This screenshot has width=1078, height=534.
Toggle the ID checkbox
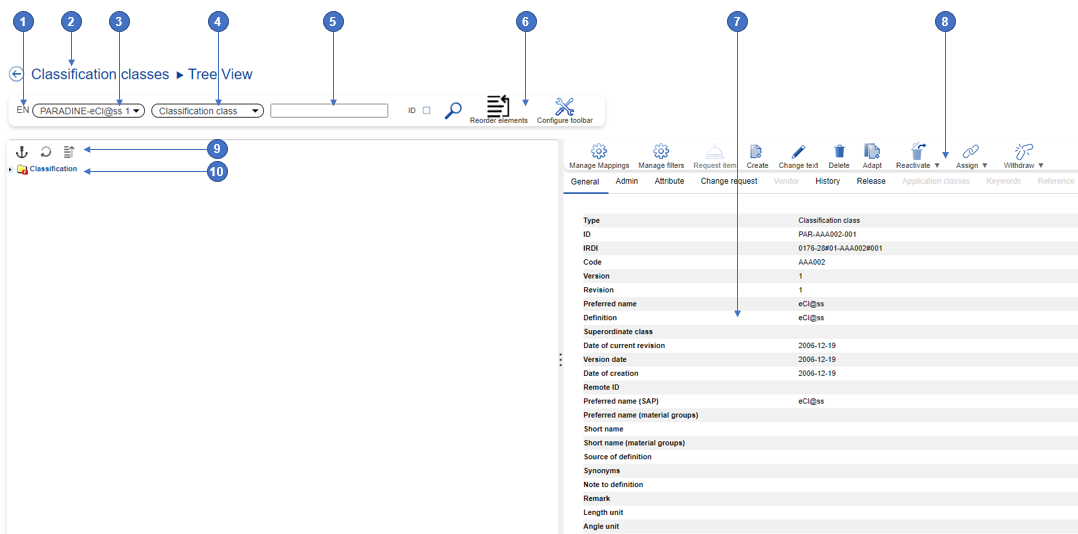coord(426,111)
